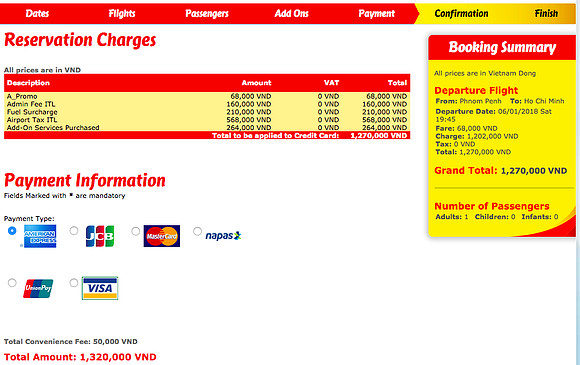
Task: Toggle the American Express radio button
Action: click(12, 231)
